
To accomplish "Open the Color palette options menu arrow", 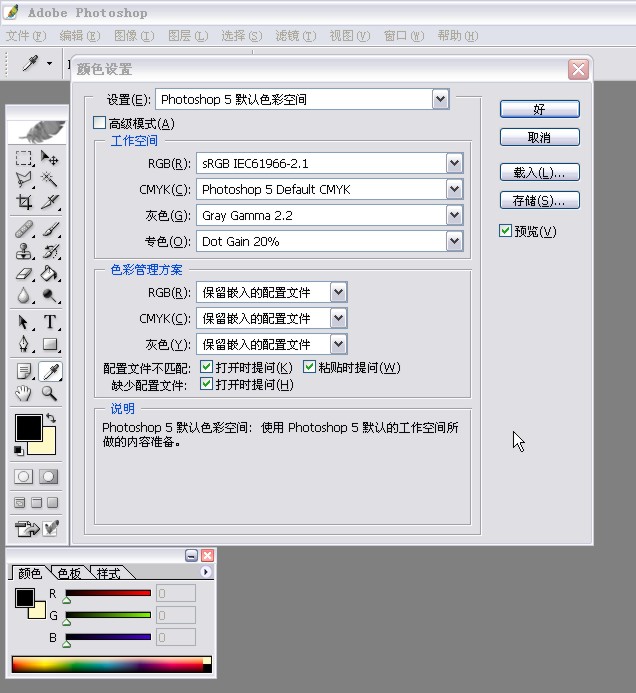I will 206,572.
